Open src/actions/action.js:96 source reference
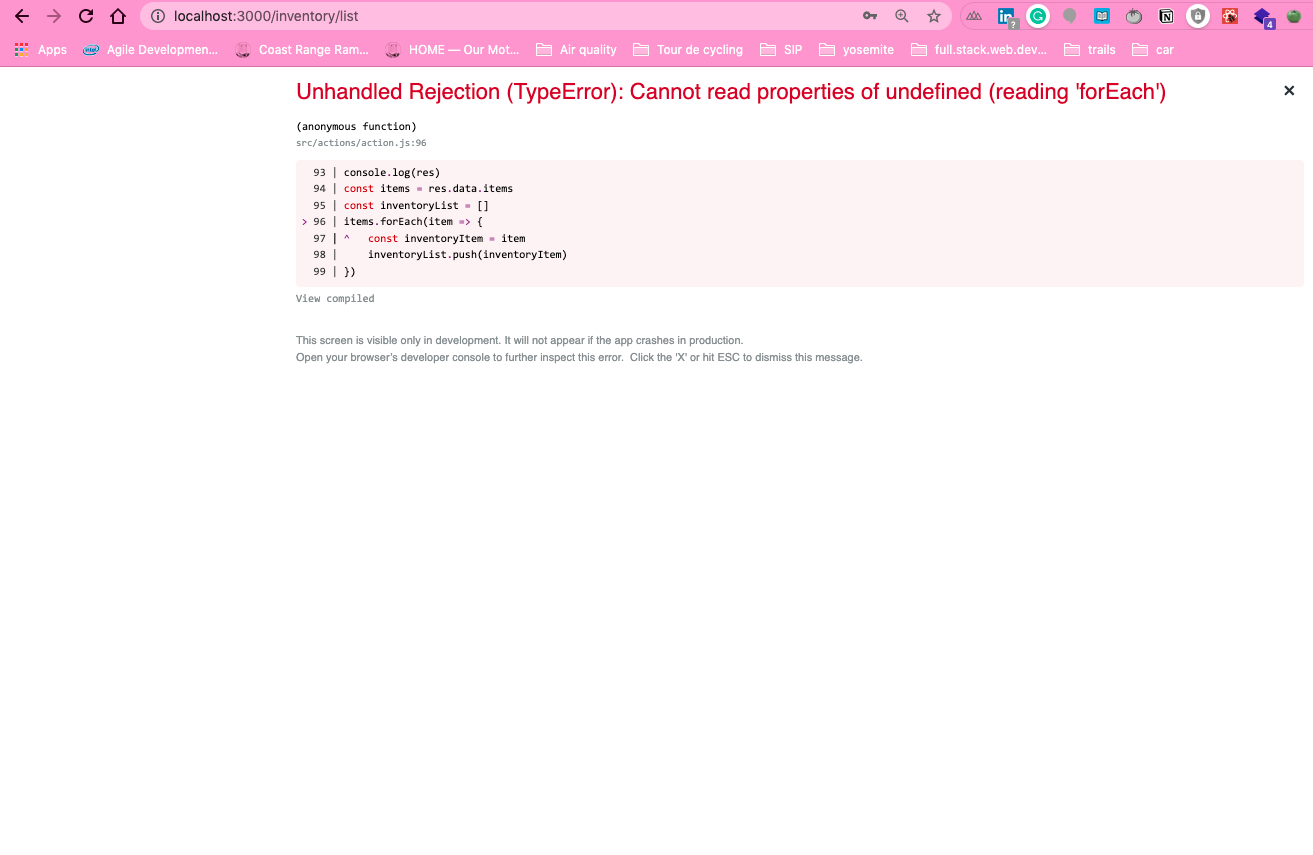This screenshot has height=855, width=1313. pos(360,142)
